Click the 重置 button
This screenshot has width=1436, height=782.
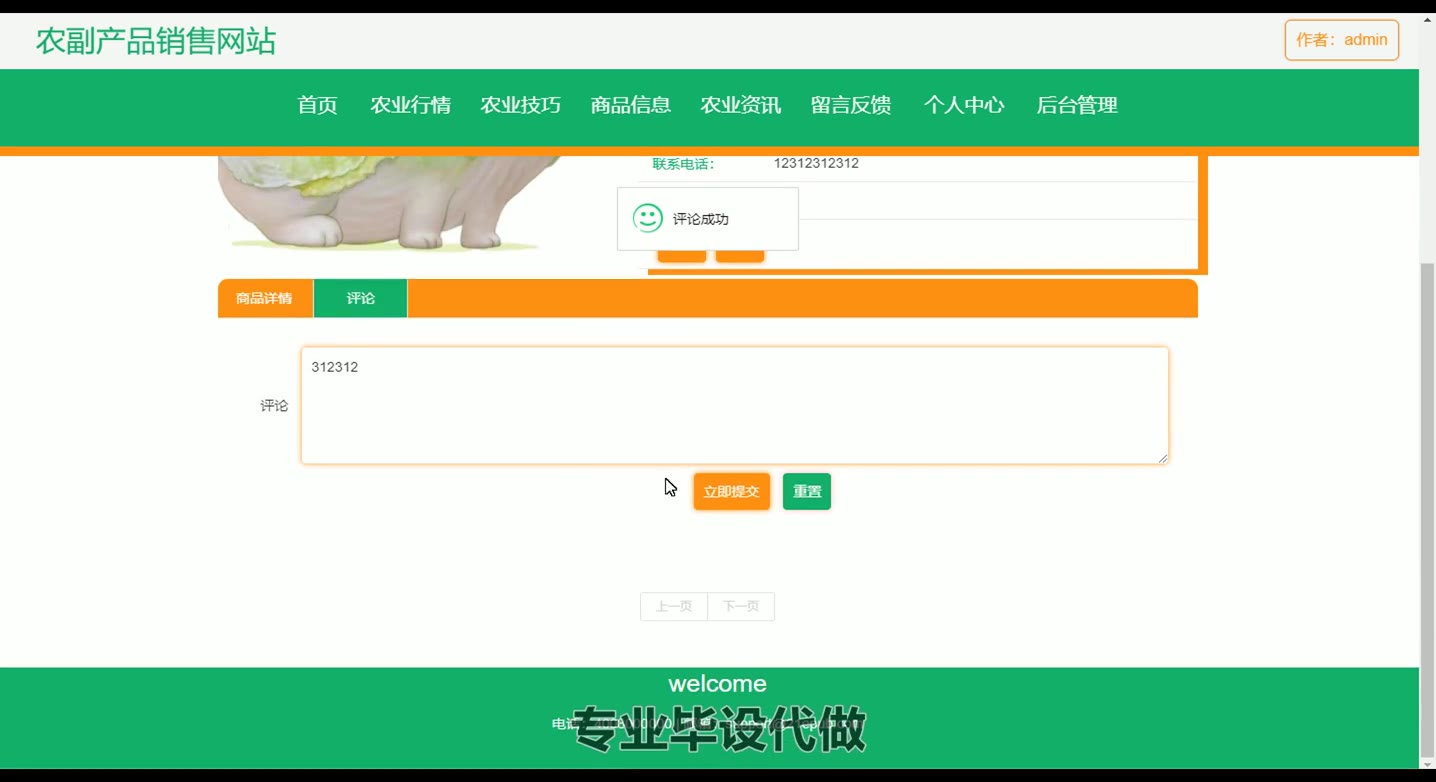[807, 491]
